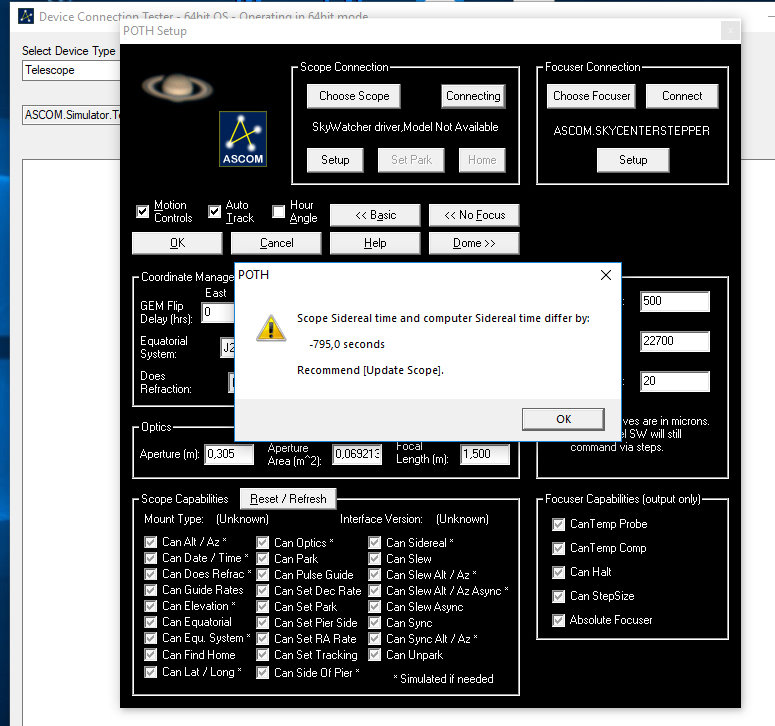
Task: Click Connect in Focuser Connection
Action: 682,96
